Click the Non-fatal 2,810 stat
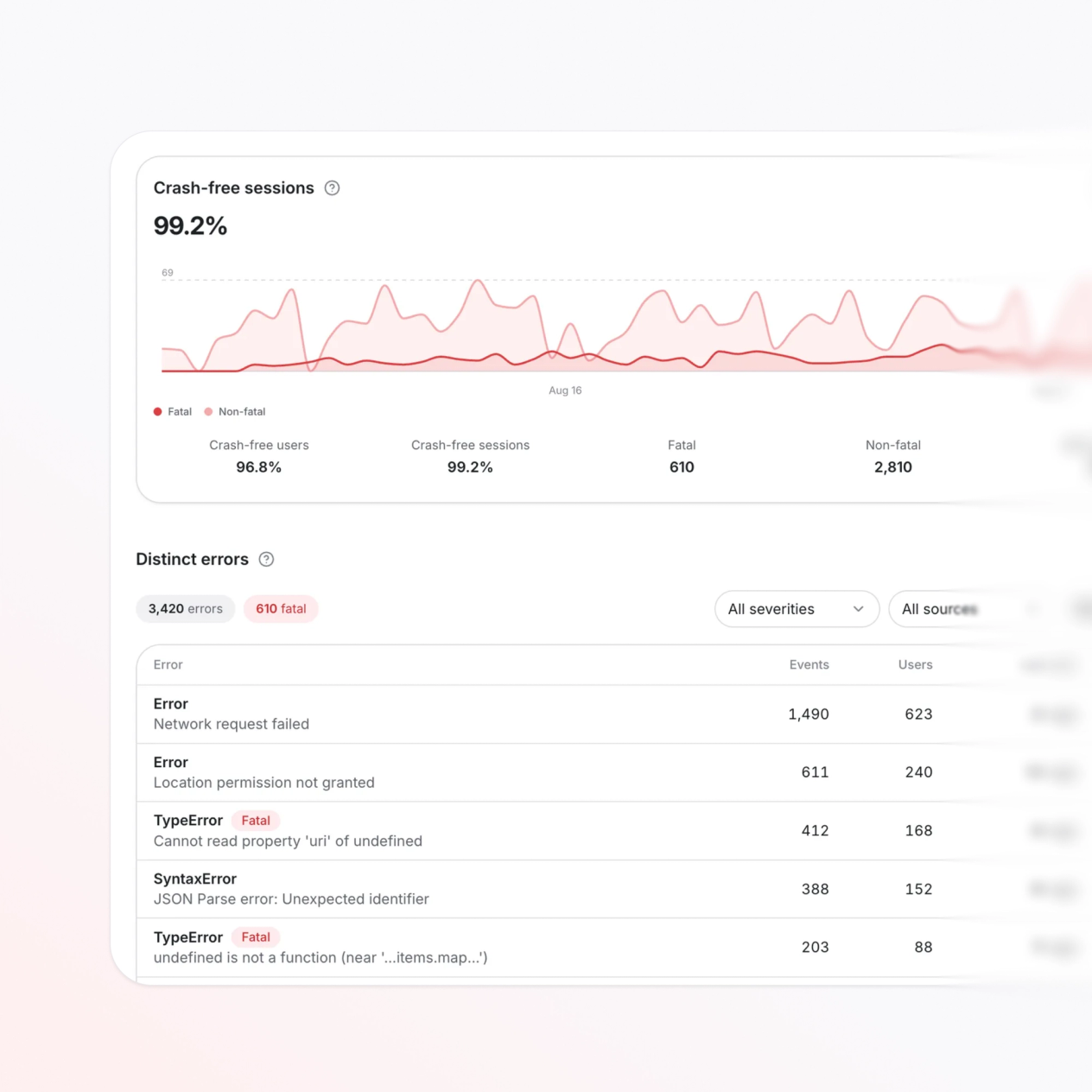Screen dimensions: 1092x1092 pos(893,456)
